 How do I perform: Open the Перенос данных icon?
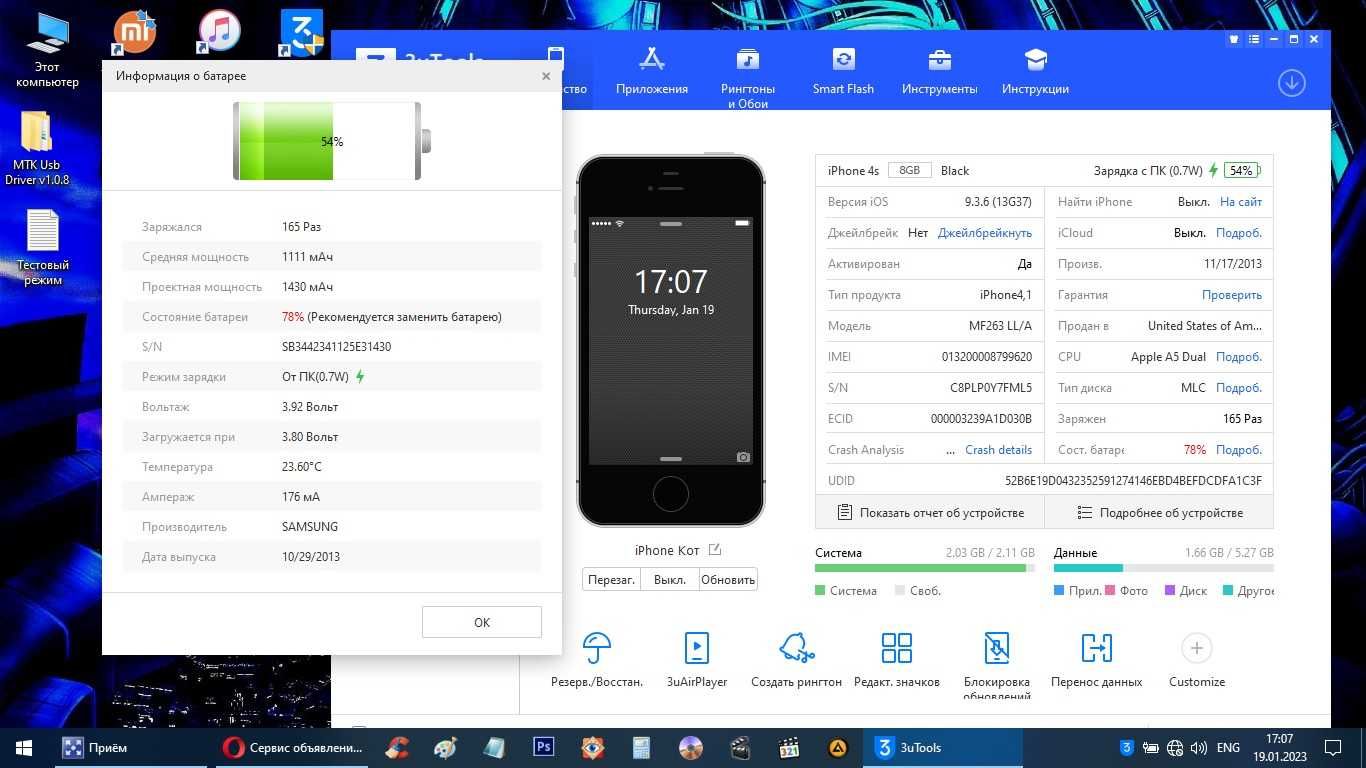[x=1097, y=648]
